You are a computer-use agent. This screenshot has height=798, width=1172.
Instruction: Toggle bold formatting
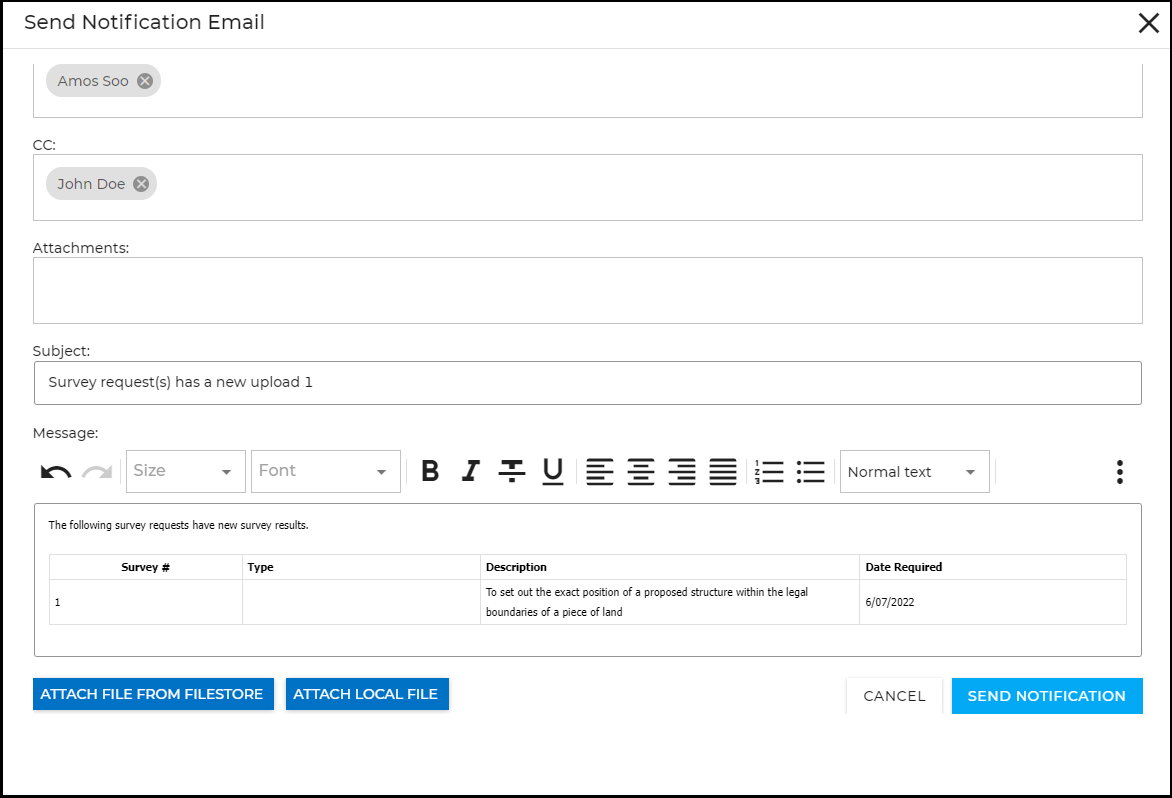point(430,471)
